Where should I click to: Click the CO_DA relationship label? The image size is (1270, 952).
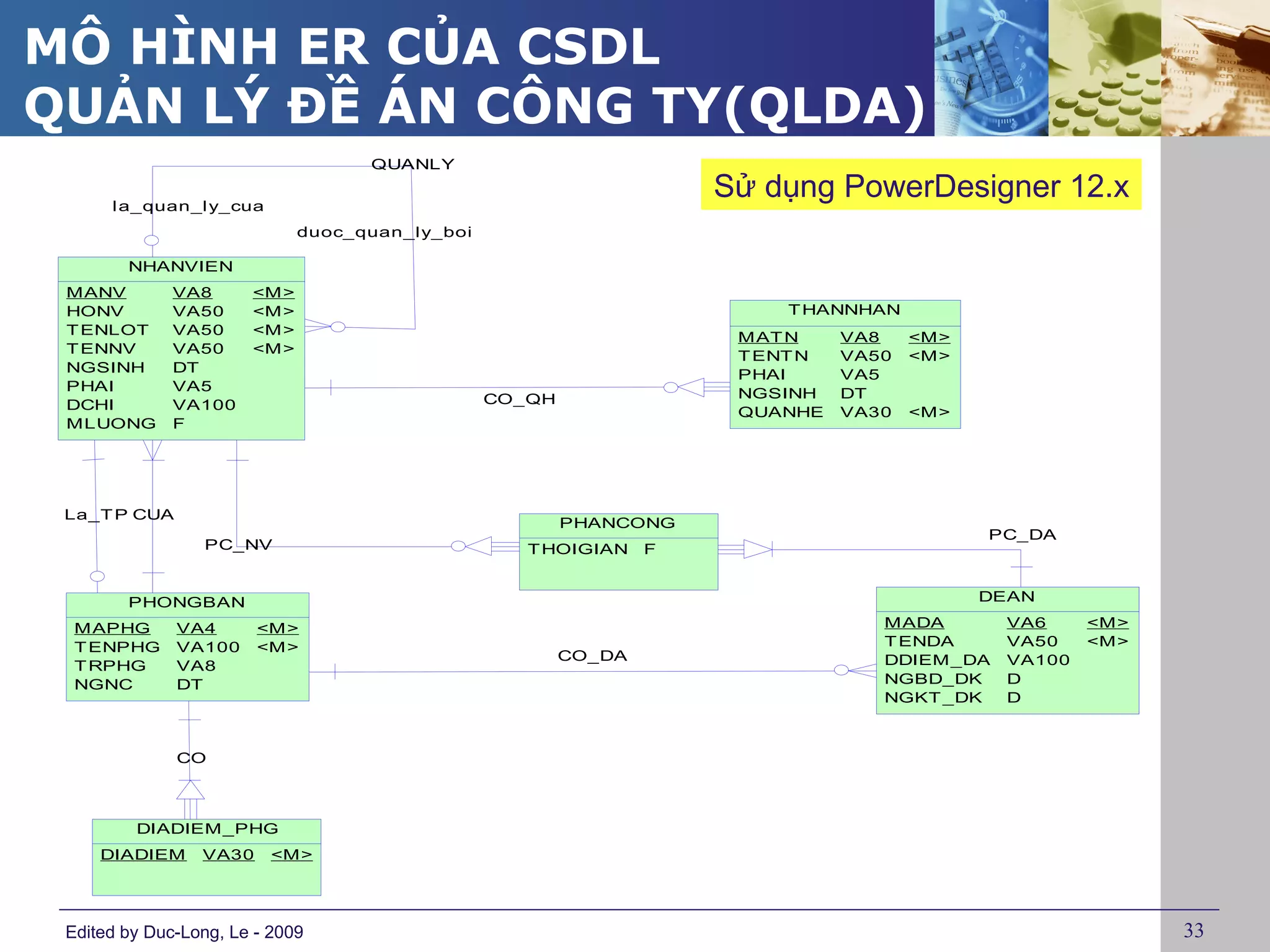(x=592, y=656)
